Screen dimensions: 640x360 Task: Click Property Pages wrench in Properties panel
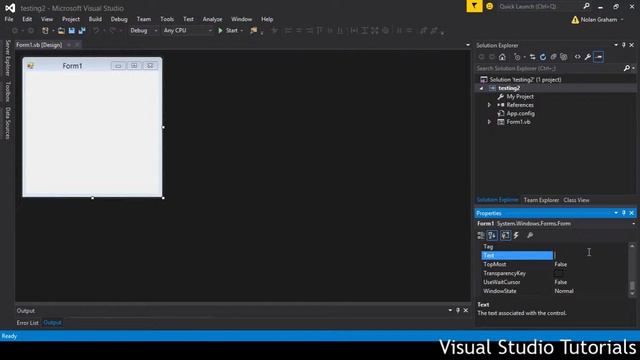pos(530,236)
